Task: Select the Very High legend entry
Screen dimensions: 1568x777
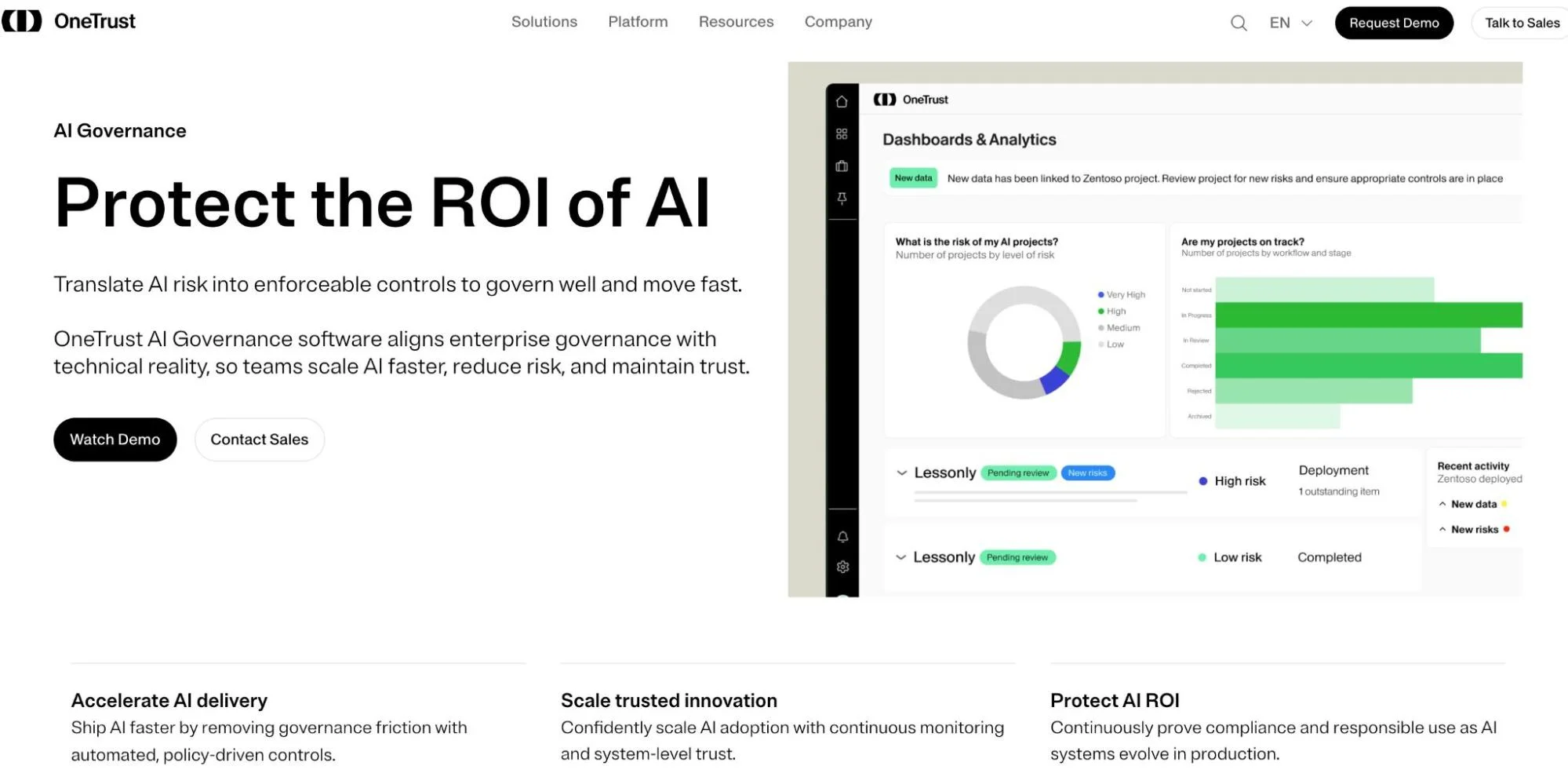Action: click(1122, 294)
